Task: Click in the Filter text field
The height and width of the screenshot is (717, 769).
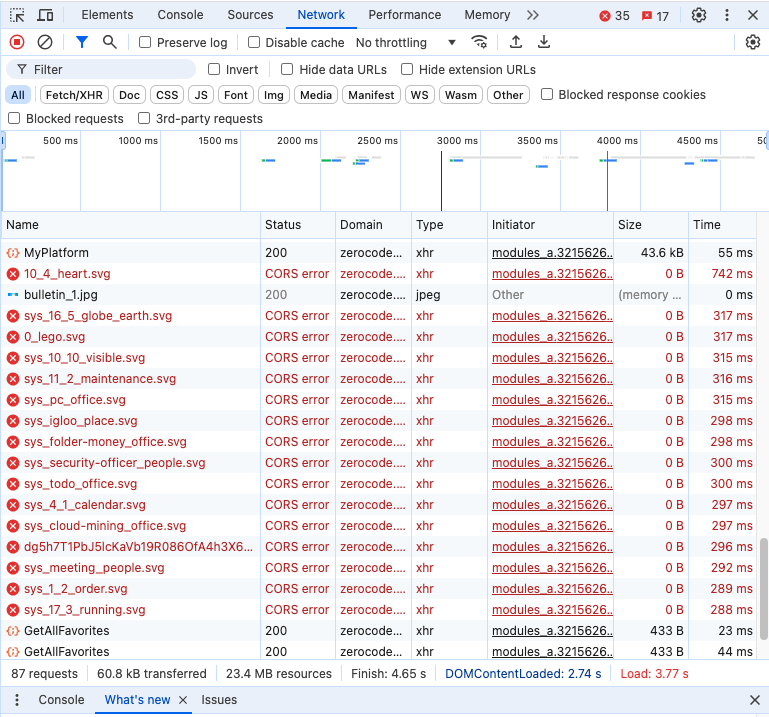Action: [x=110, y=70]
